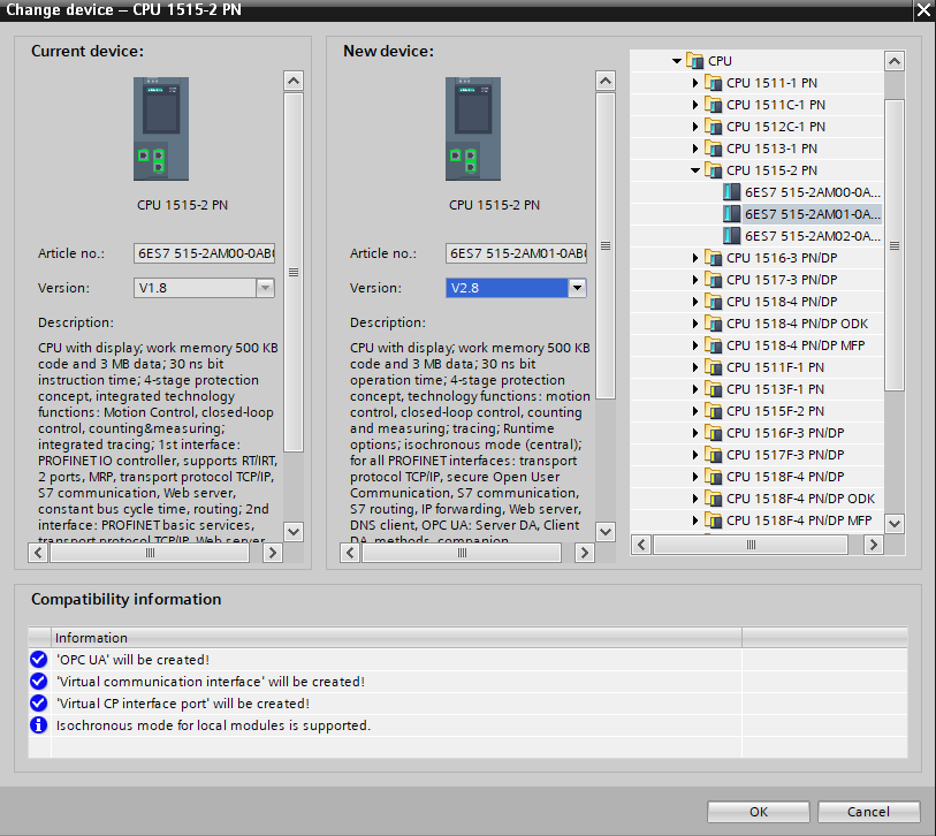Click the folder icon next to CPU 1512C-1 PN

[713, 127]
